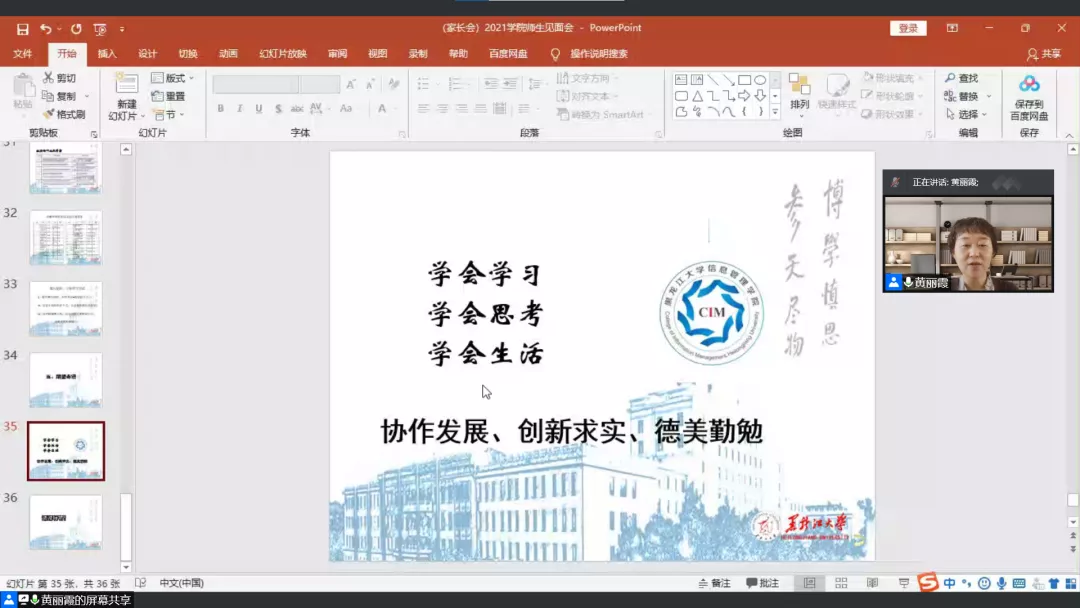This screenshot has width=1080, height=608.
Task: Select the rectangle shape in shapes gallery
Action: pos(745,80)
